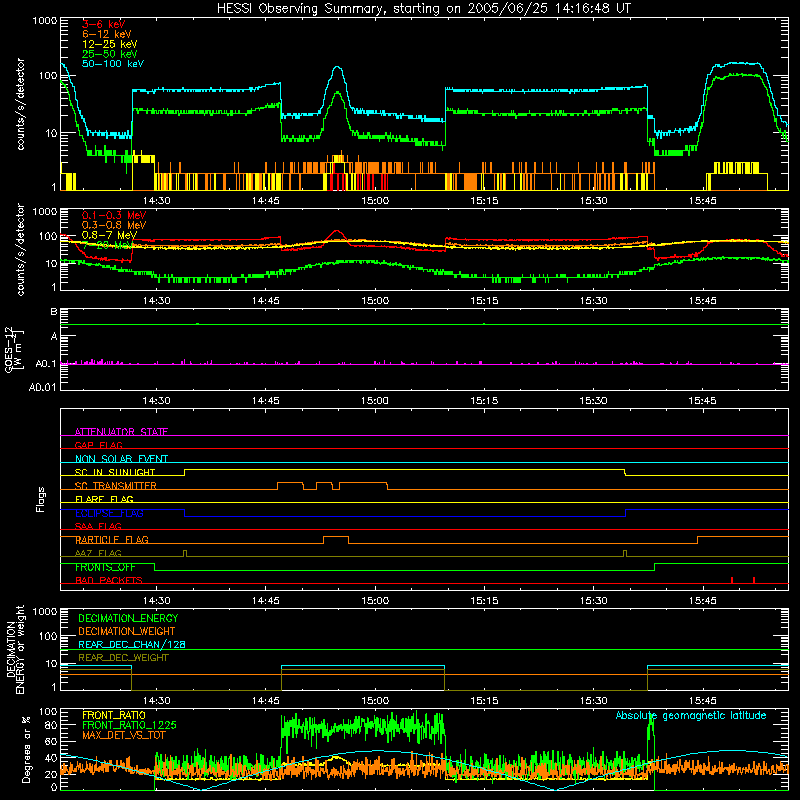Click the FLARE_FLAG label
This screenshot has height=800, width=800.
104,499
